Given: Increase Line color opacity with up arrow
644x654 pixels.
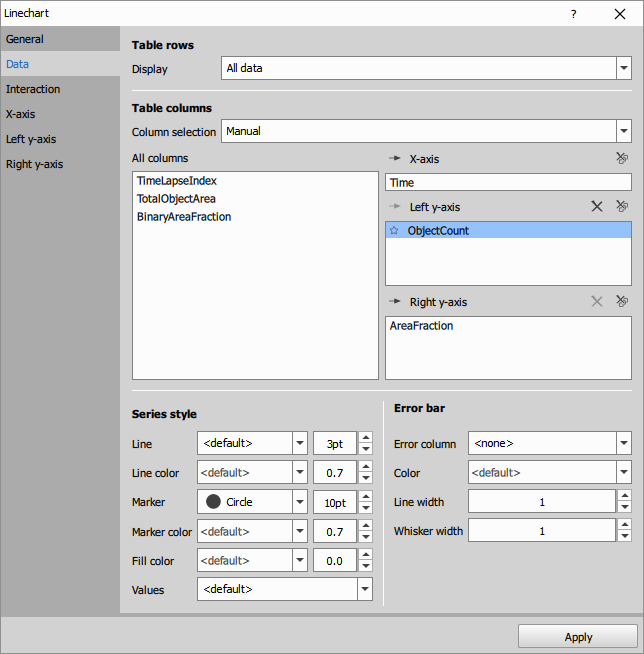Looking at the screenshot, I should (366, 467).
